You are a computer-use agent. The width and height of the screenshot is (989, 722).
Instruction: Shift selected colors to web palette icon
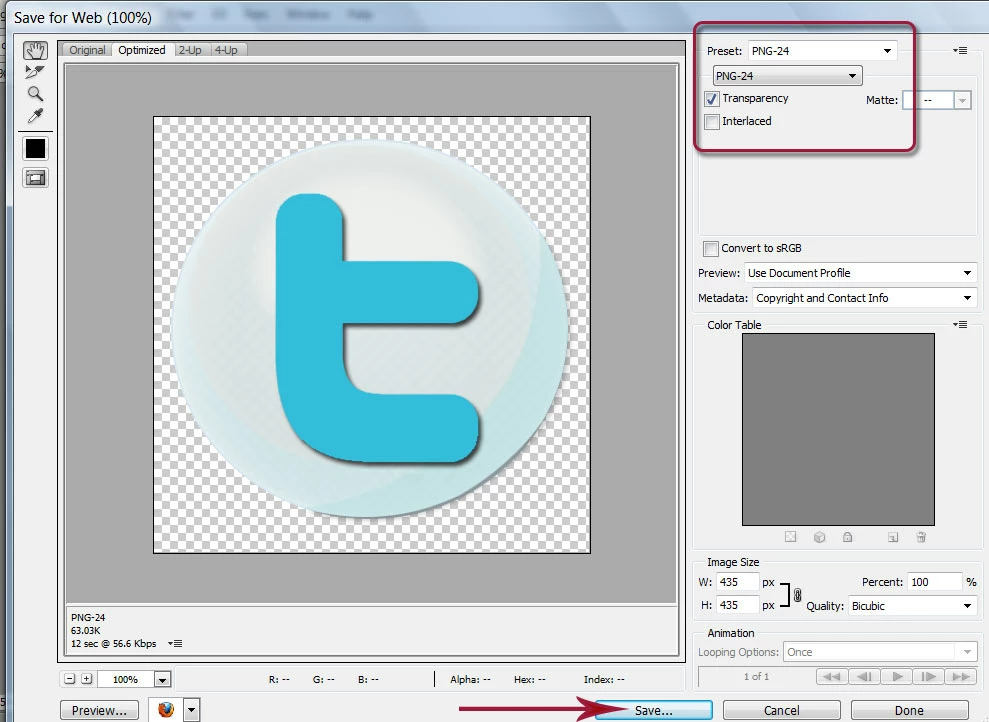[819, 537]
